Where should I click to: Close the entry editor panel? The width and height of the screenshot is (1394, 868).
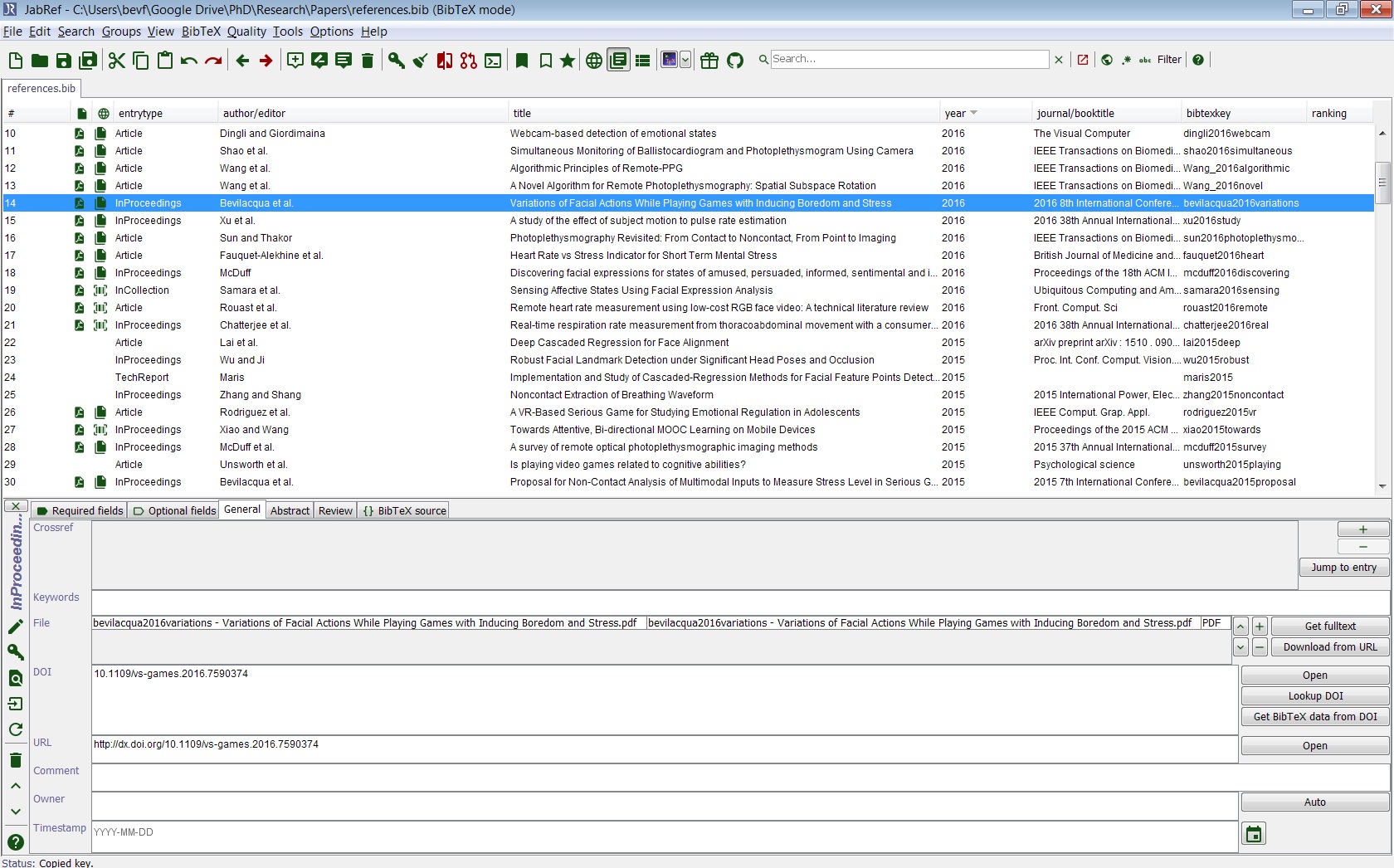(16, 506)
